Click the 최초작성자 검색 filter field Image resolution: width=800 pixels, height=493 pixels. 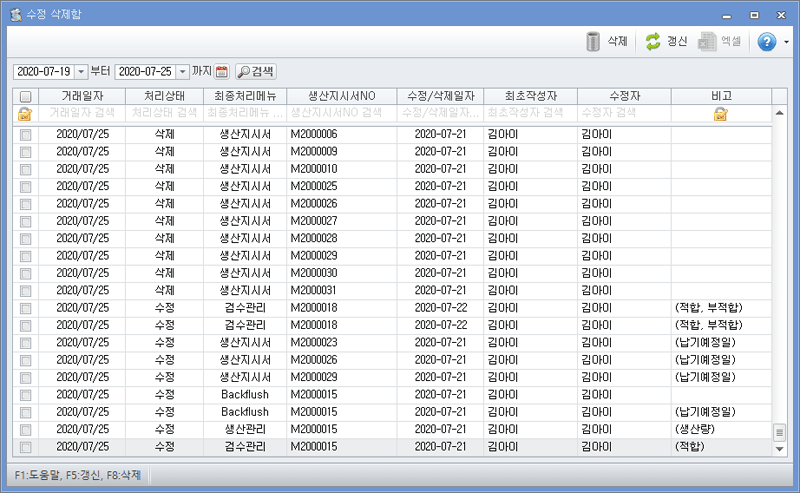(x=530, y=114)
